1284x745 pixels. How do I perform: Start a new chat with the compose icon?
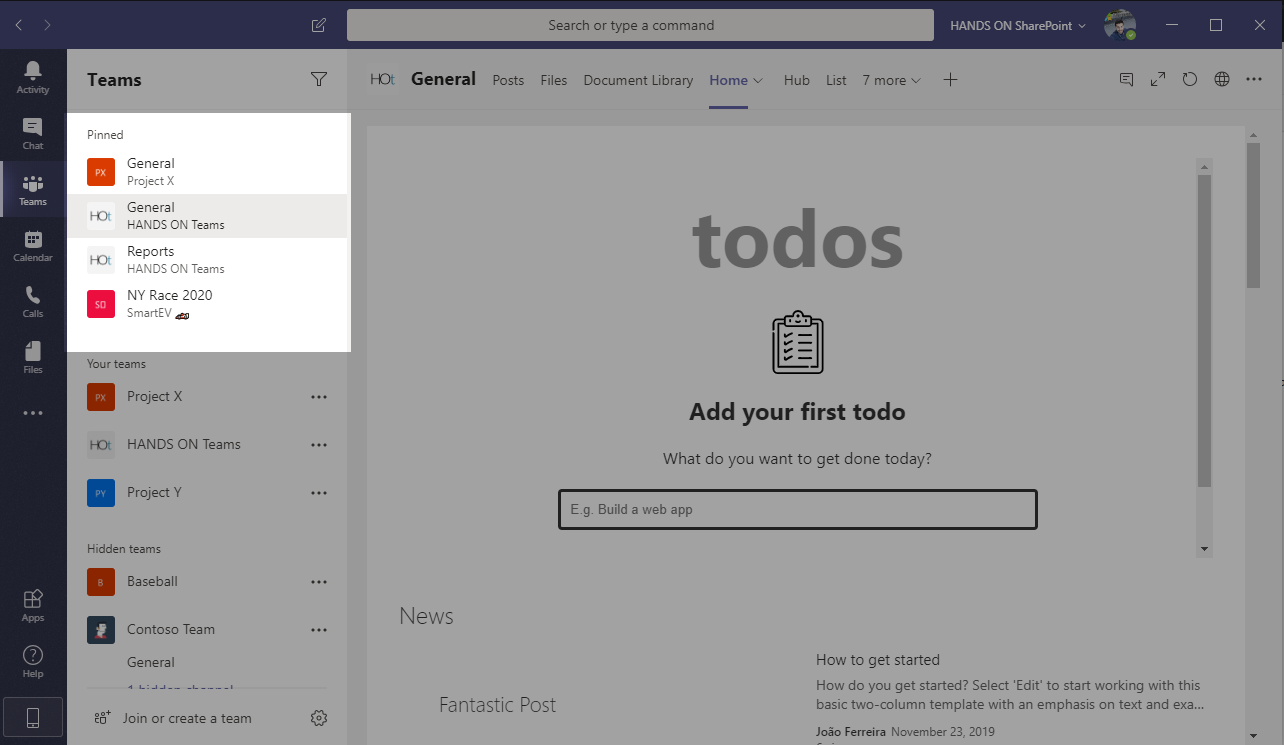318,24
